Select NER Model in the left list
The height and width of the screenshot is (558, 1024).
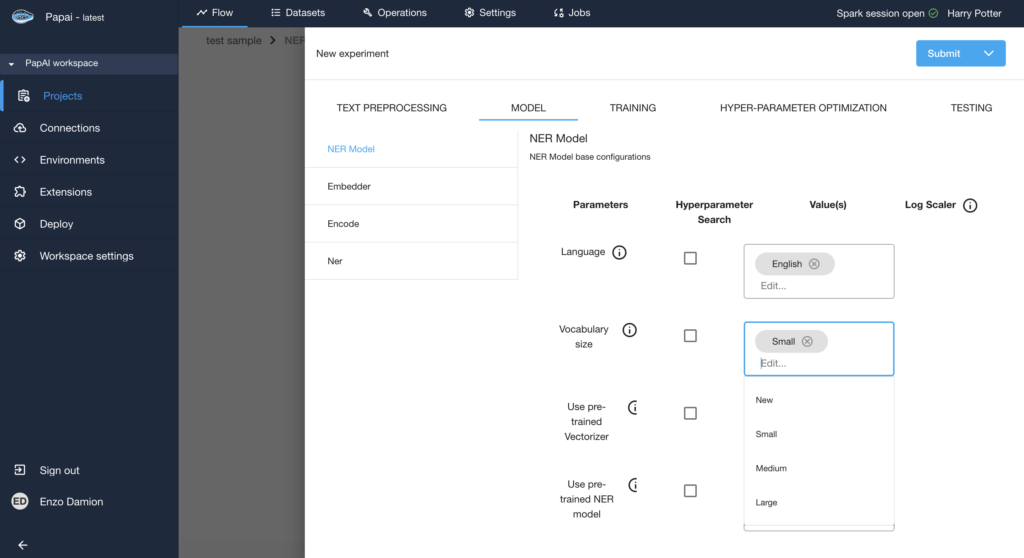pyautogui.click(x=411, y=149)
